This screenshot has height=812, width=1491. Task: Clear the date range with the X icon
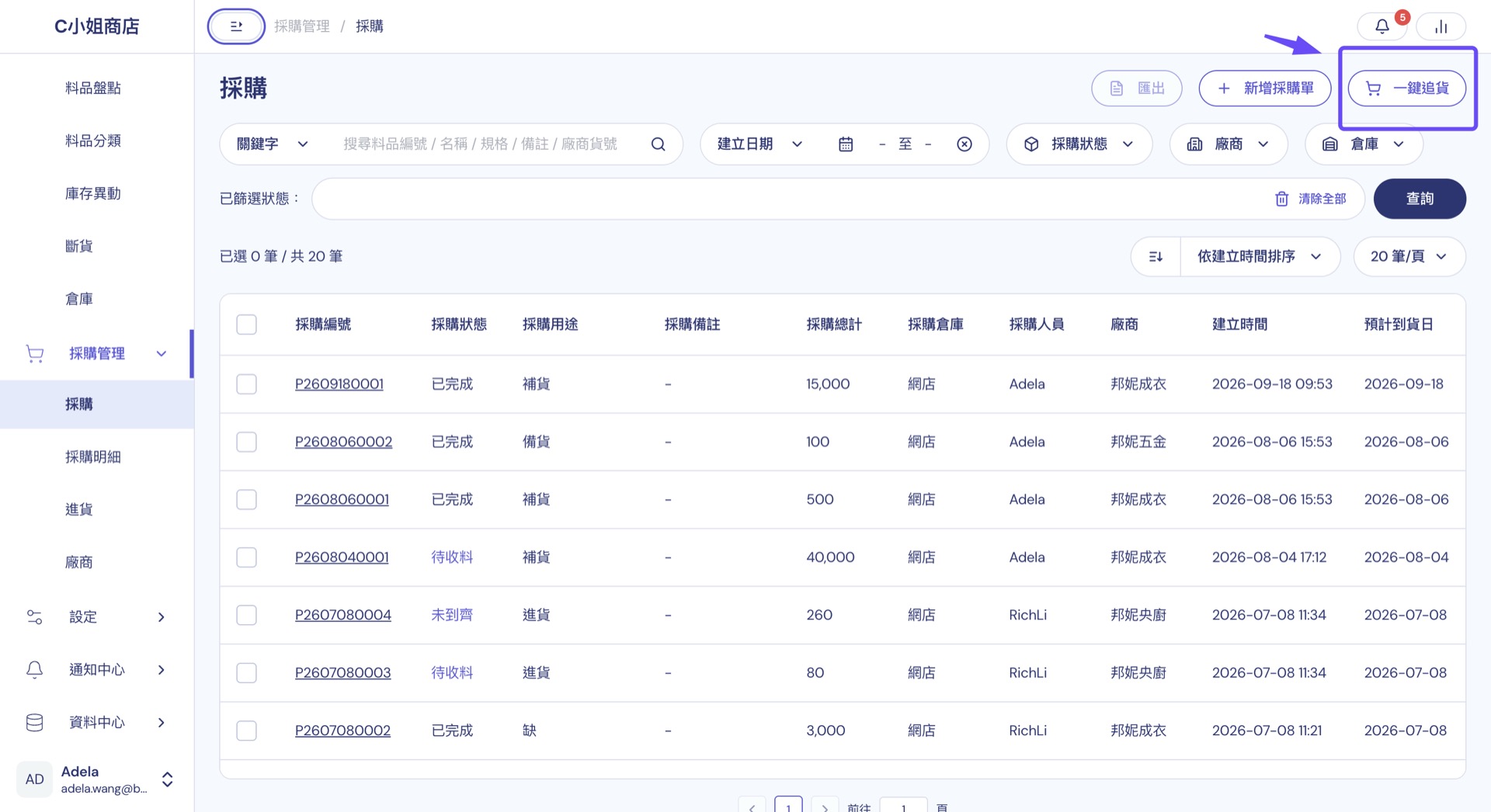pos(964,144)
